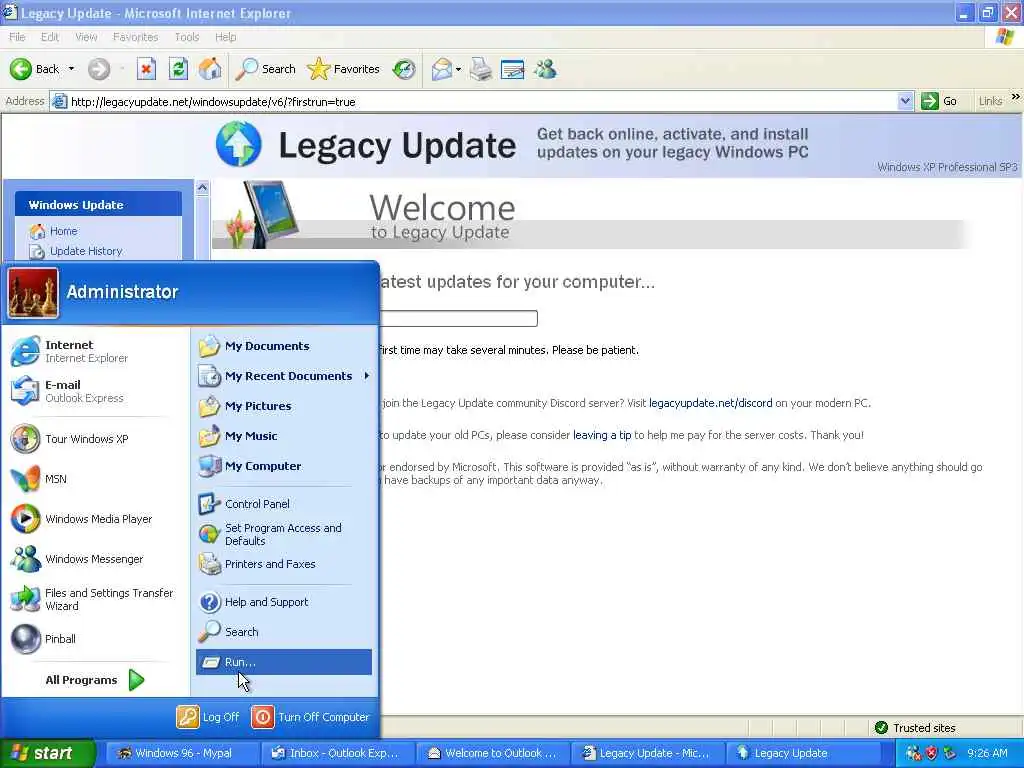Image resolution: width=1024 pixels, height=768 pixels.
Task: Switch to Inbox - Outlook Express taskbar button
Action: coord(336,753)
